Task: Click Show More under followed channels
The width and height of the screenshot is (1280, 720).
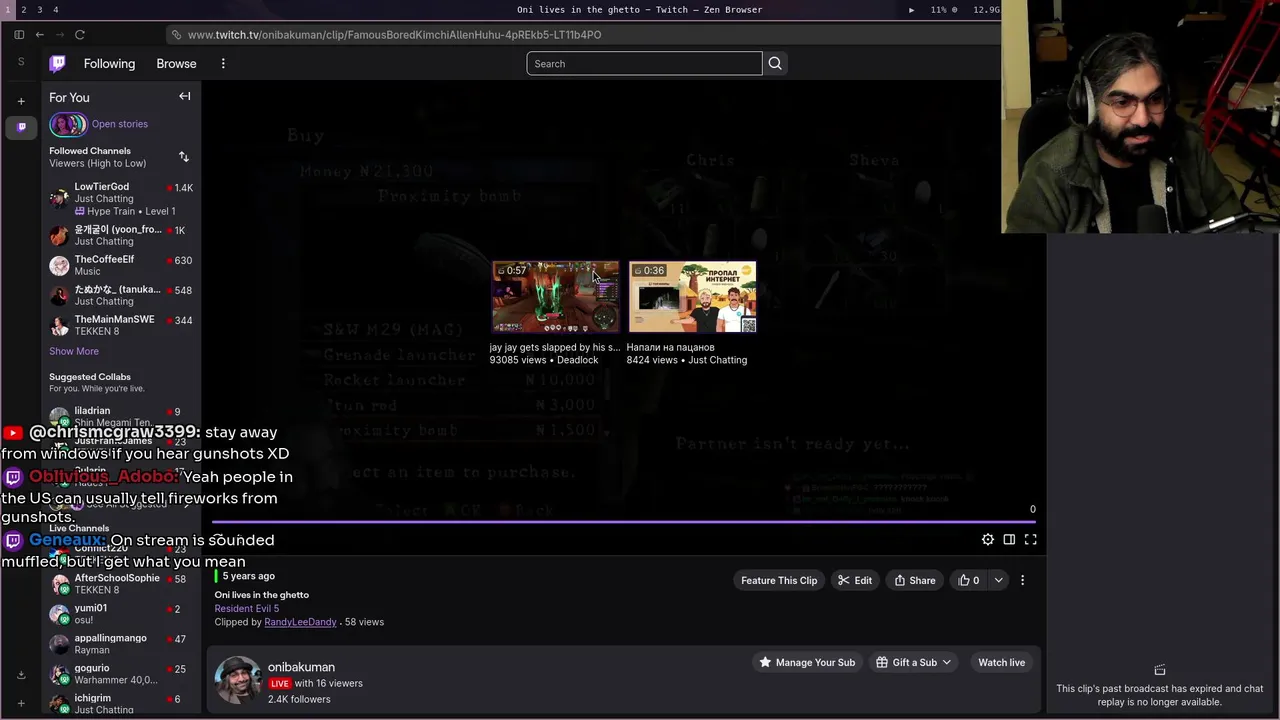Action: coord(74,351)
